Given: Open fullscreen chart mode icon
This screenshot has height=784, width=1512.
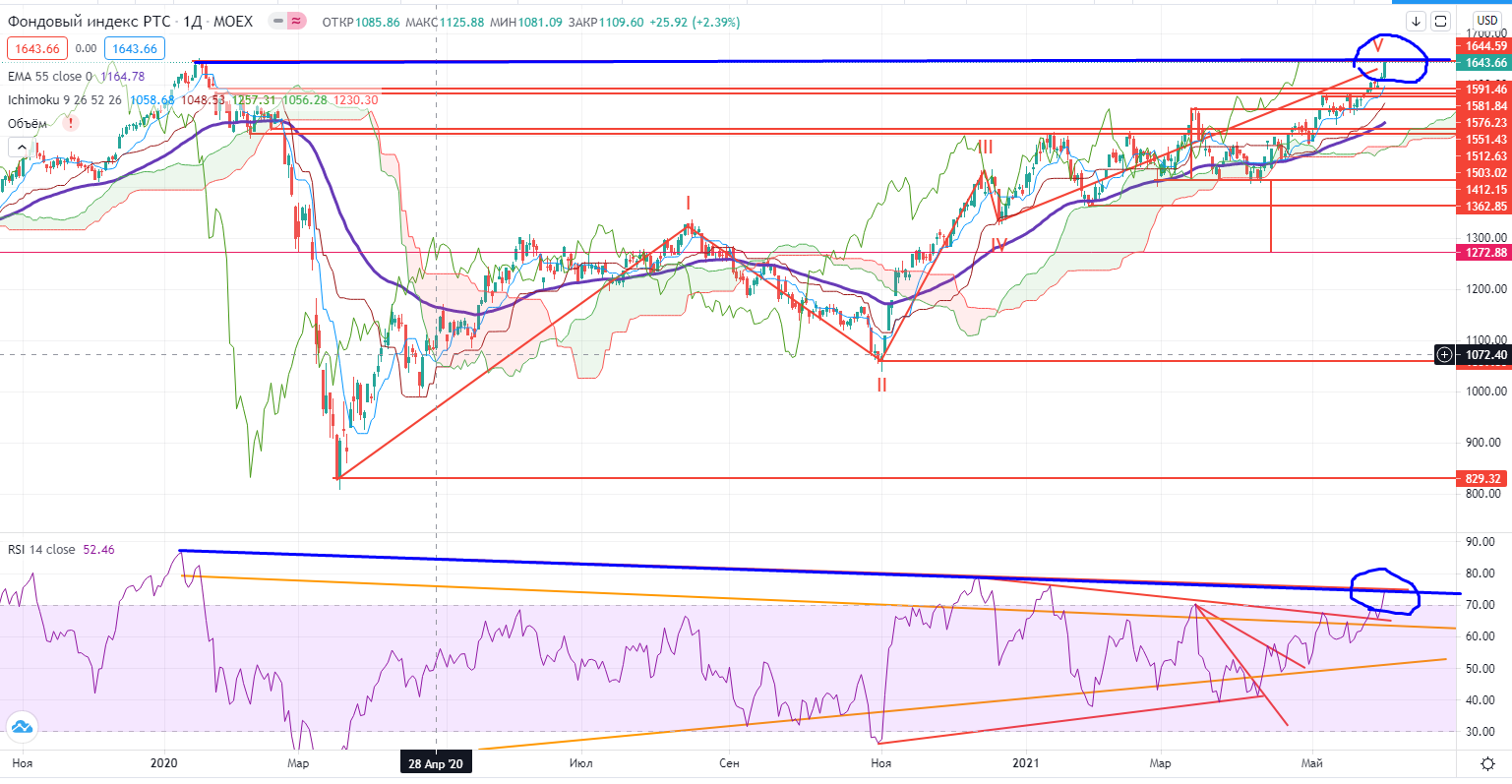Looking at the screenshot, I should (1440, 21).
